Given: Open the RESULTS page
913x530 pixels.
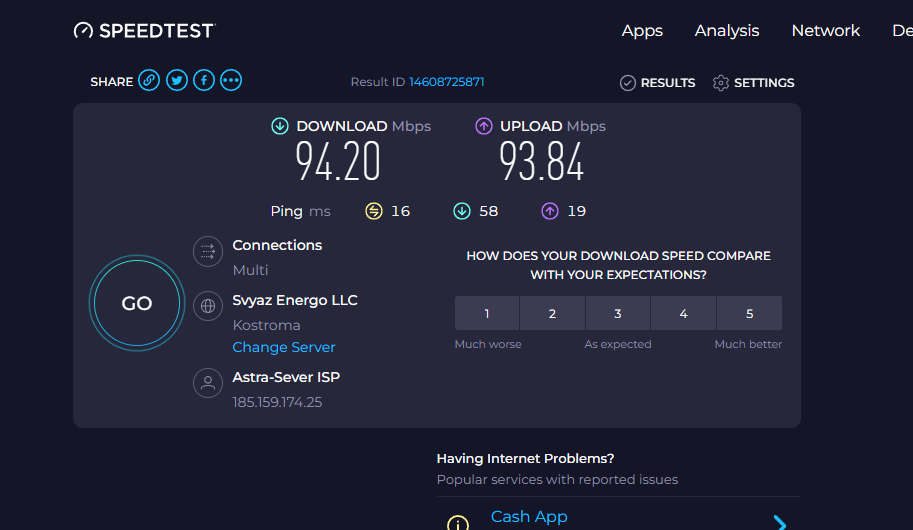Looking at the screenshot, I should point(668,83).
